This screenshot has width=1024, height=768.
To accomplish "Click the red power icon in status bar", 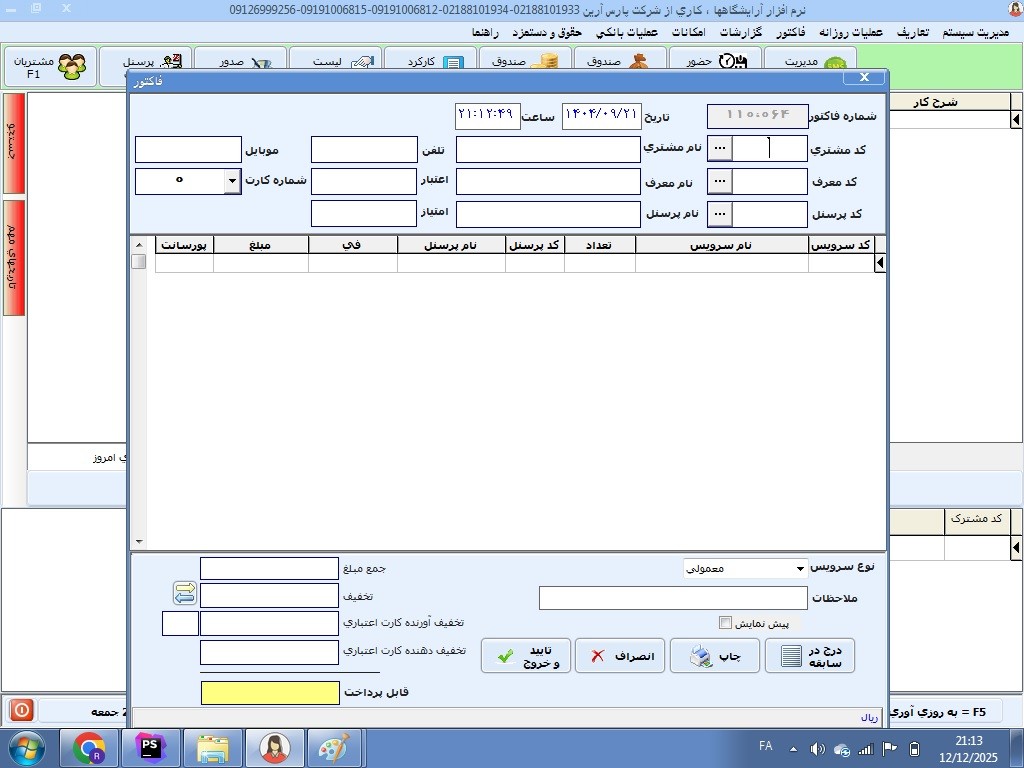I will coord(21,711).
